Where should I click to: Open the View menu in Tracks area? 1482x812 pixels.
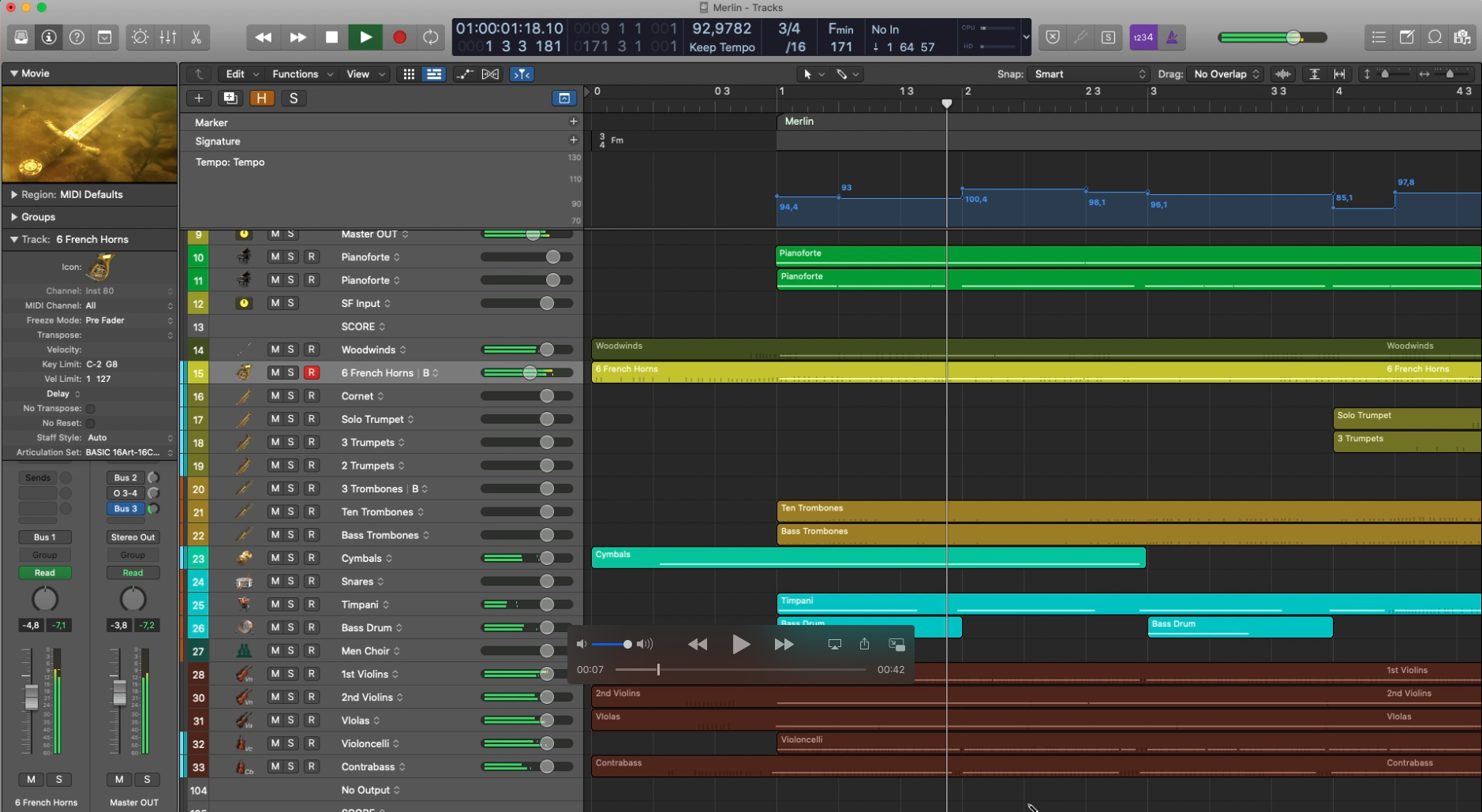tap(365, 74)
